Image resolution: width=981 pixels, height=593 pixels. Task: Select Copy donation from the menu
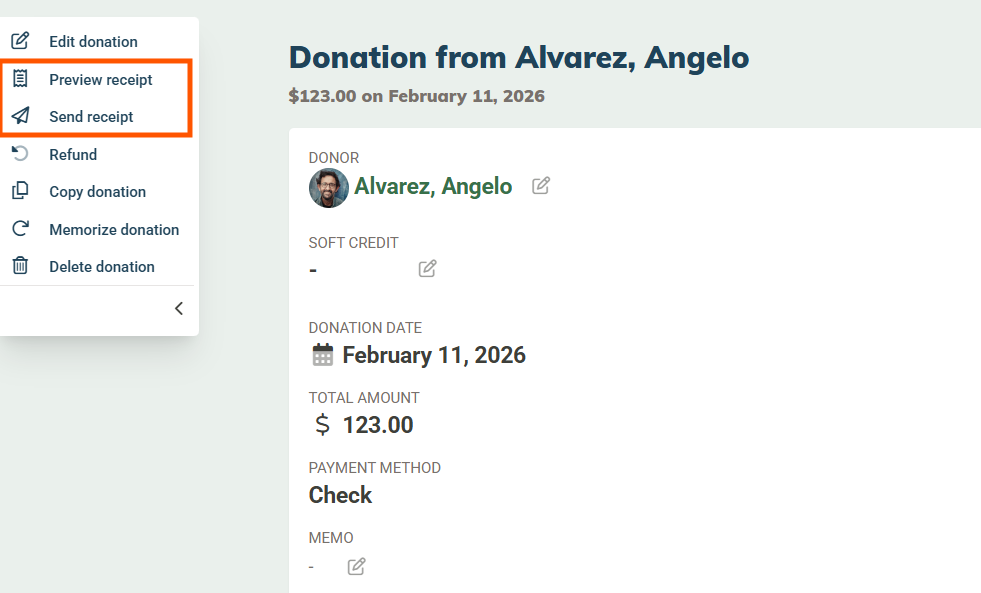[x=97, y=192]
